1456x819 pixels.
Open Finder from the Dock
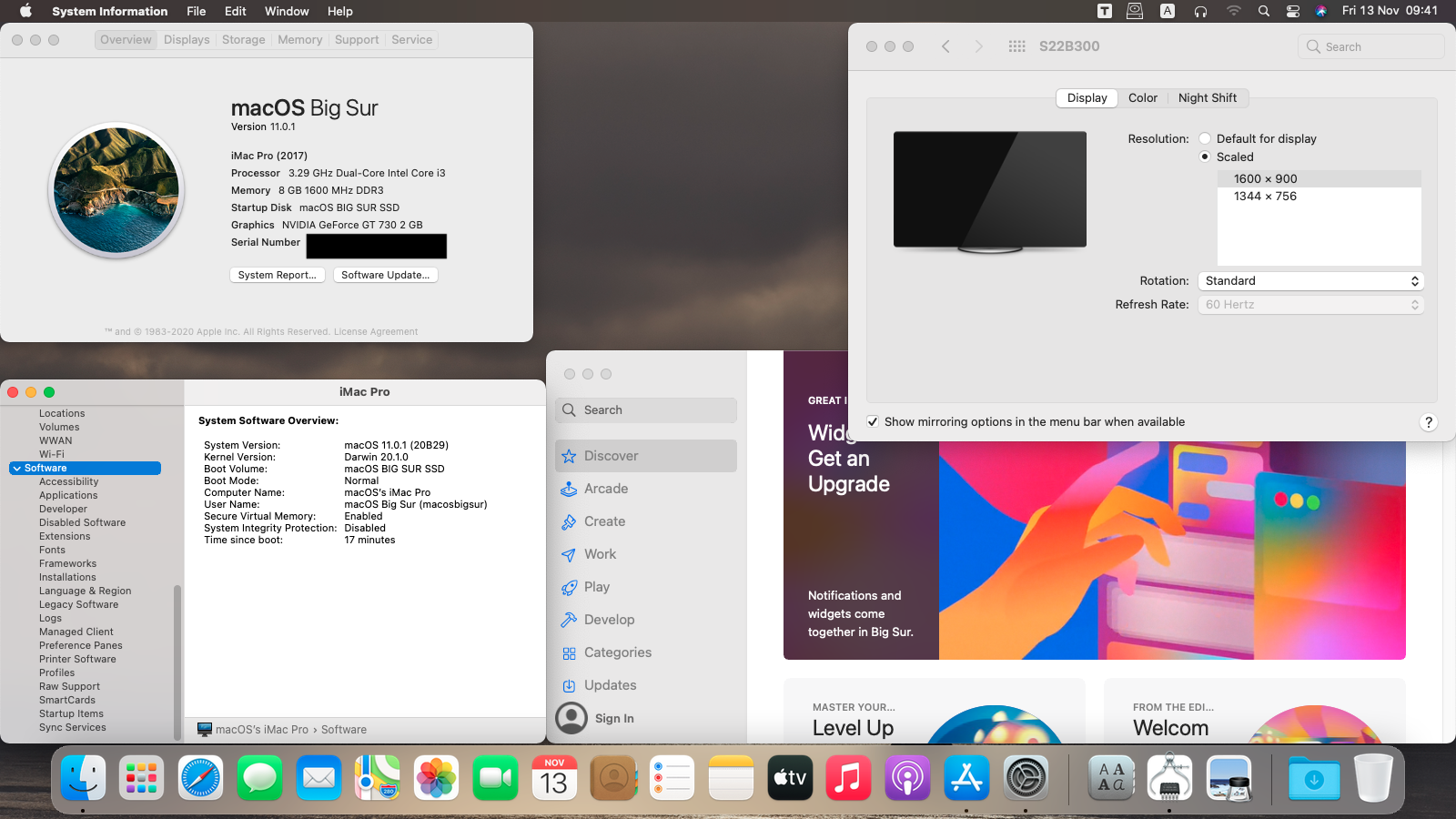pyautogui.click(x=83, y=778)
